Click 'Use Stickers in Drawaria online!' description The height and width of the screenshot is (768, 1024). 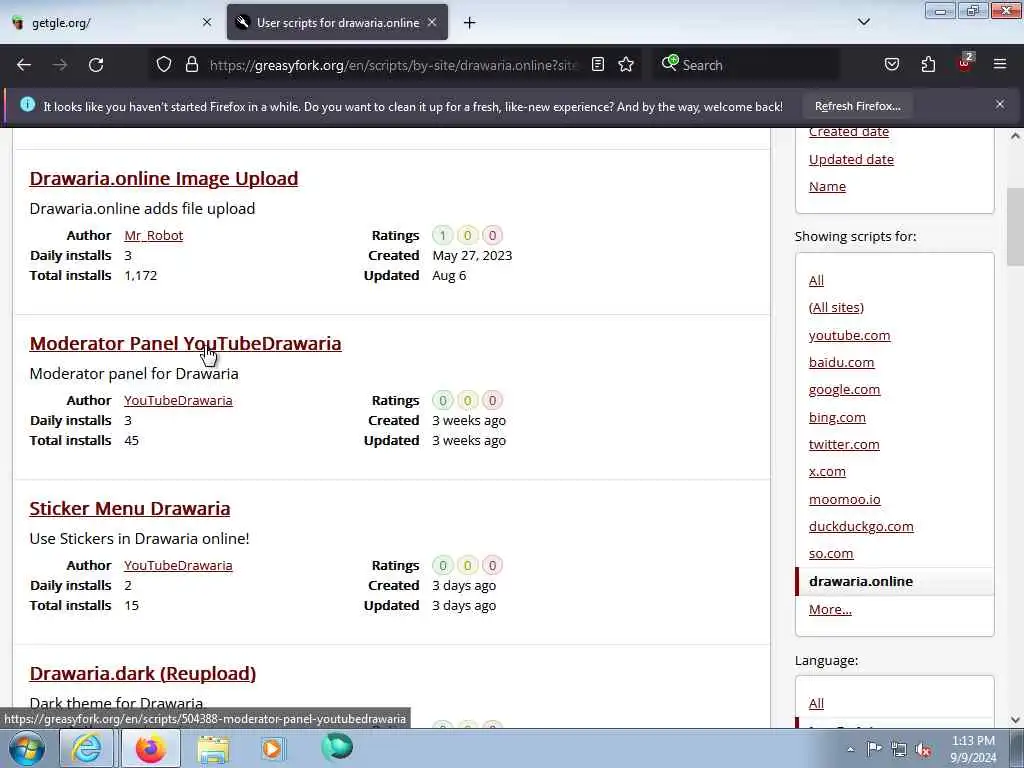tap(139, 539)
